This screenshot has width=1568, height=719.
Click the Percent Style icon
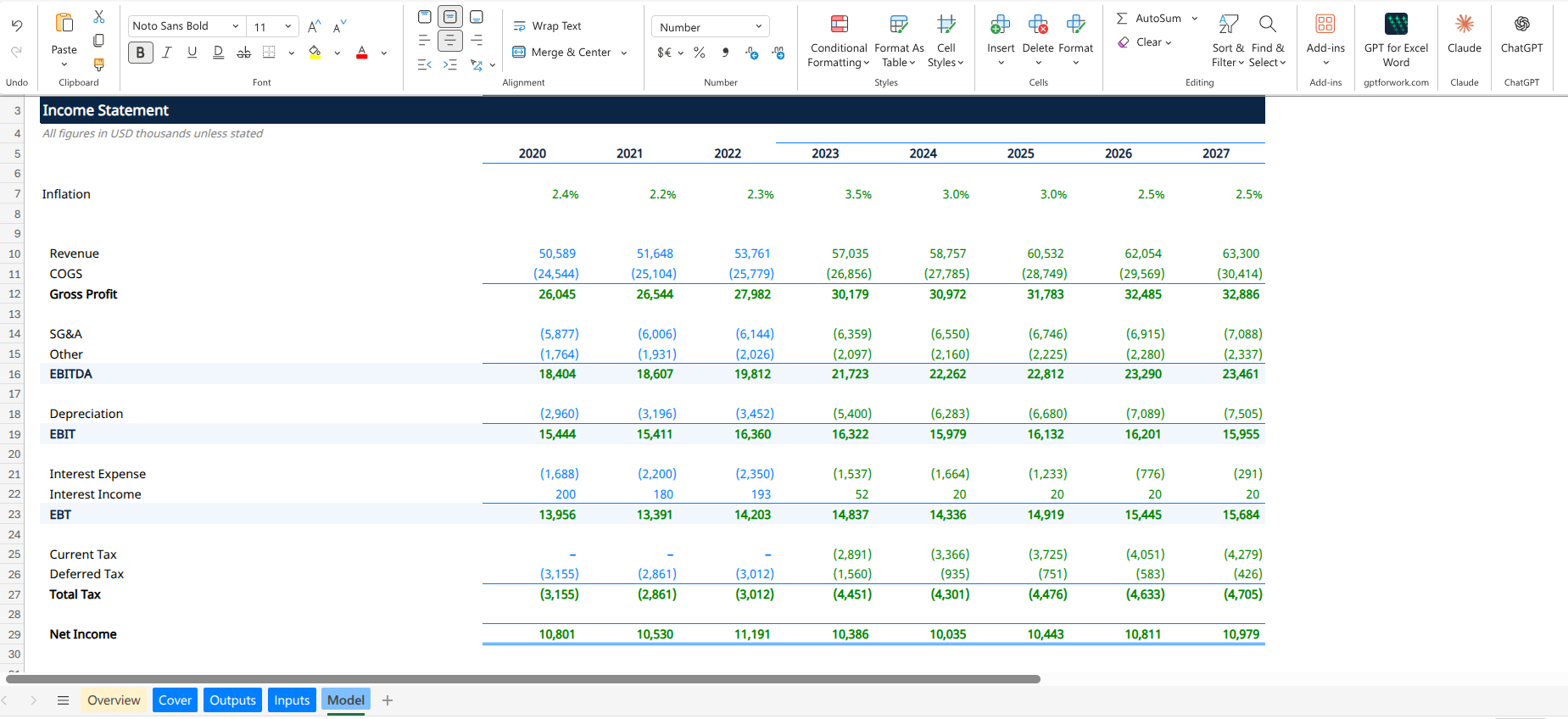click(x=699, y=53)
